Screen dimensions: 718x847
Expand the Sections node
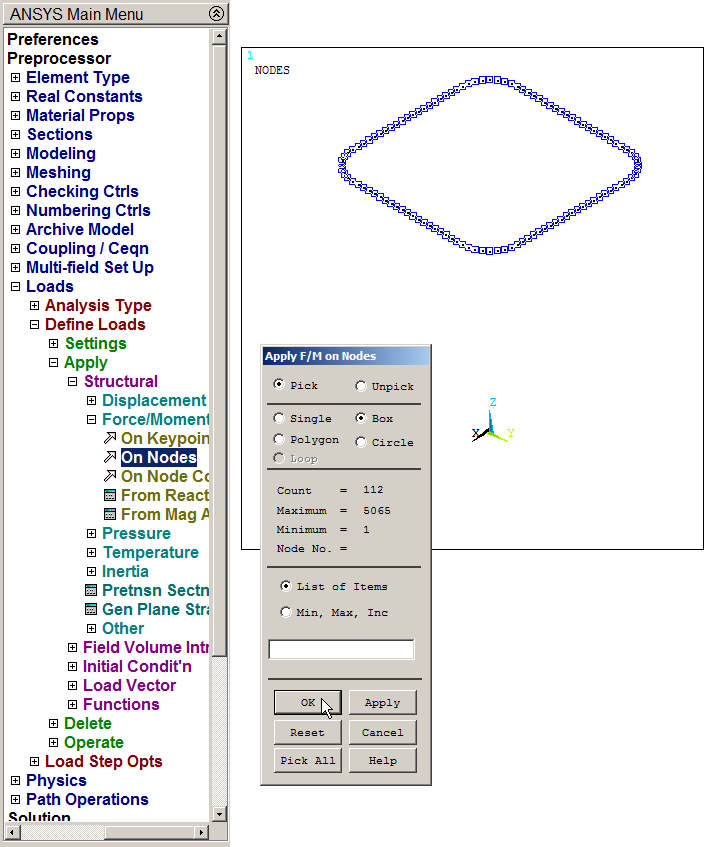(x=16, y=134)
